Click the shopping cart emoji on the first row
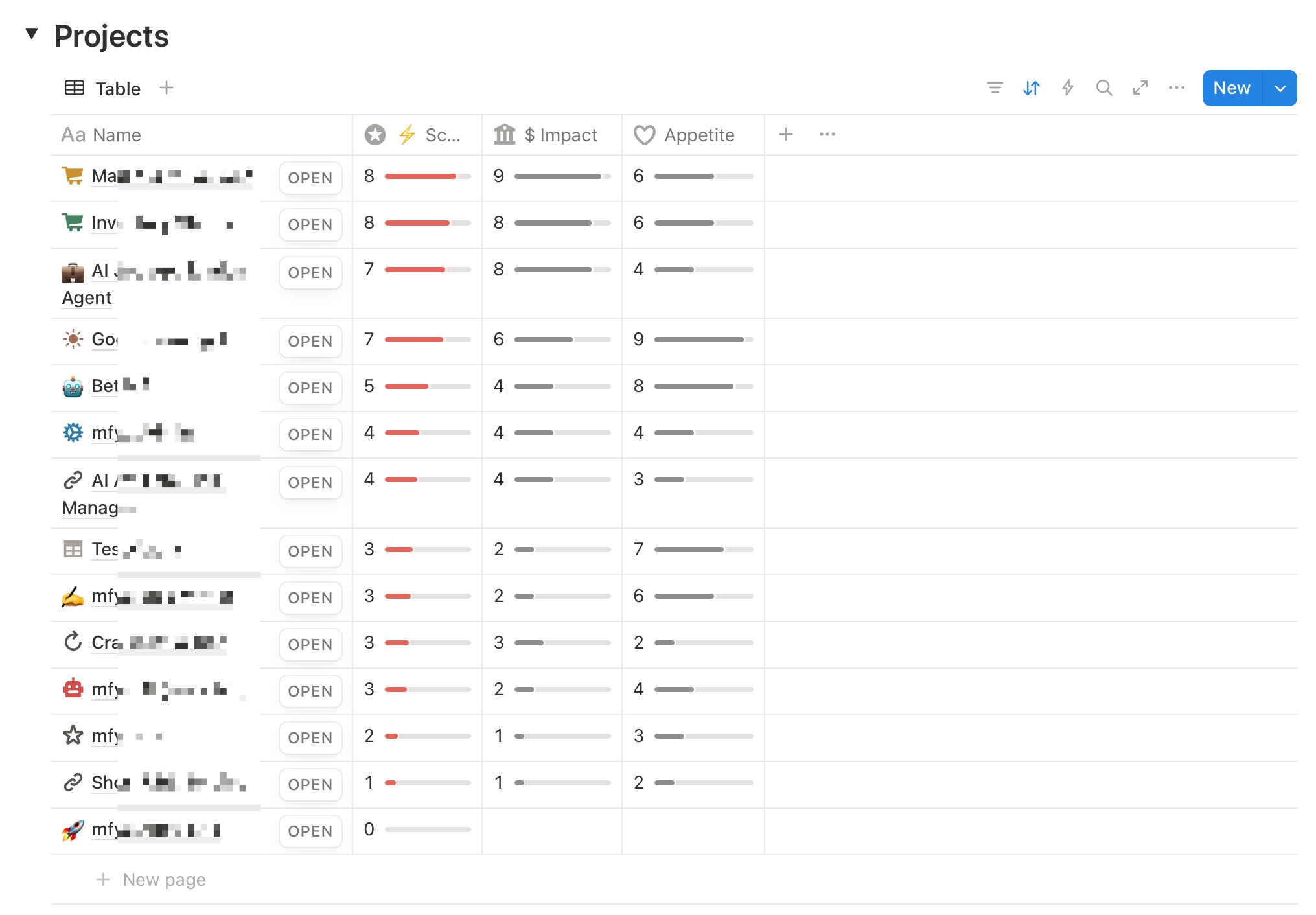The image size is (1316, 915). pyautogui.click(x=73, y=176)
